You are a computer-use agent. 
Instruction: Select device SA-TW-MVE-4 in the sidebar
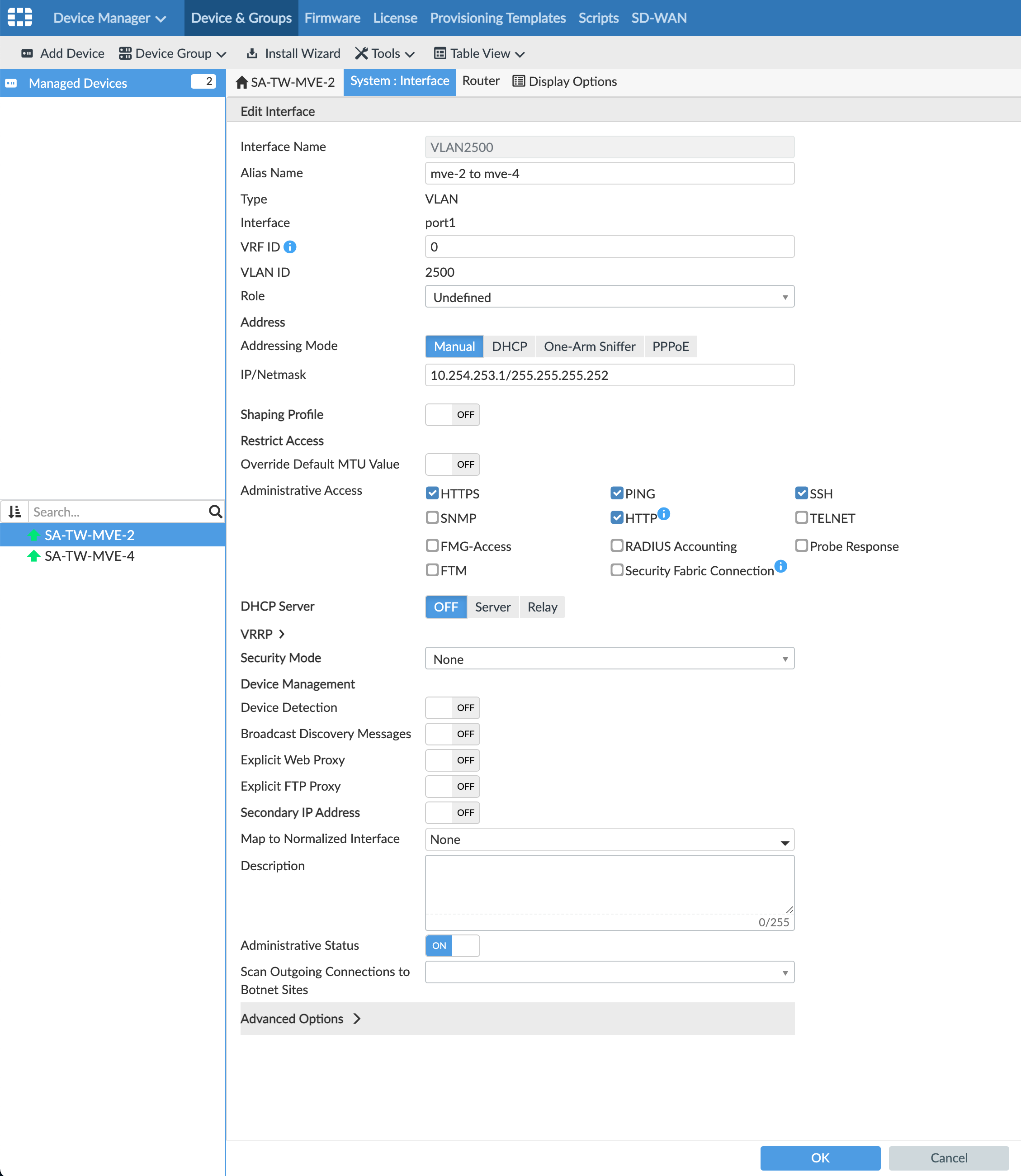[x=89, y=556]
